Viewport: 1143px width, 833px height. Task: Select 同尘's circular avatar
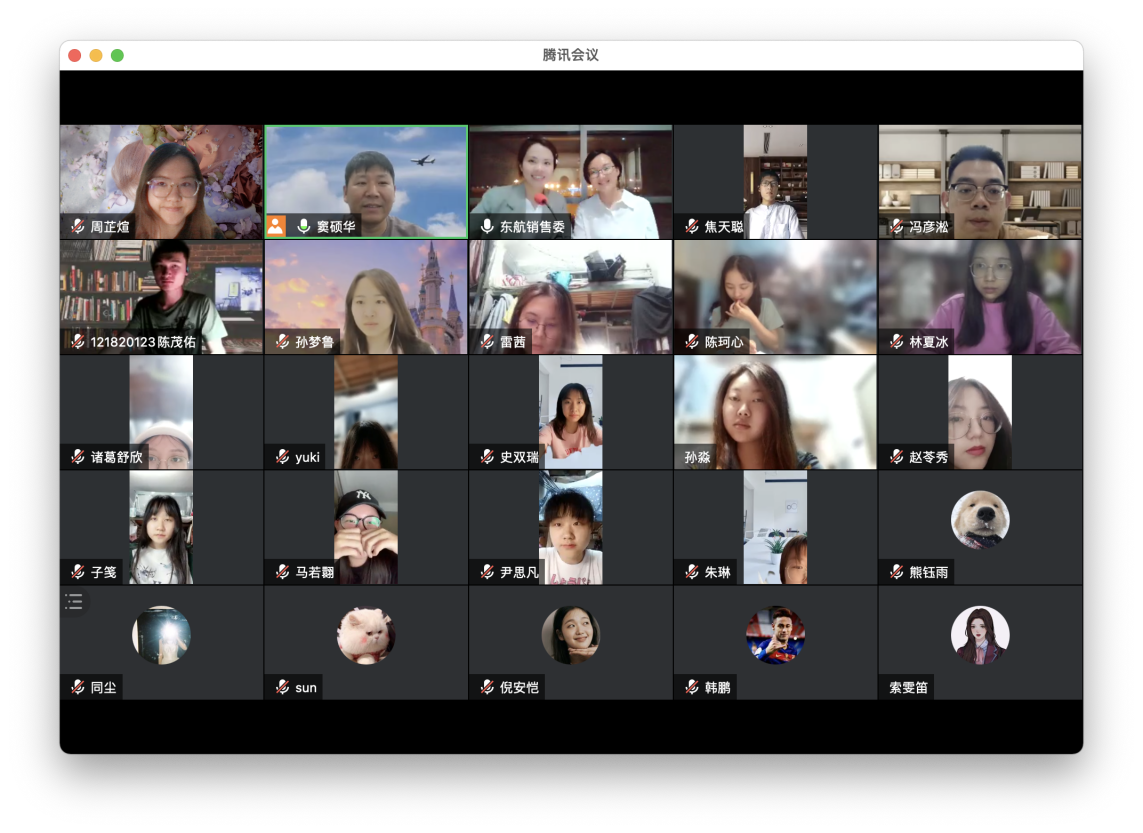coord(161,635)
